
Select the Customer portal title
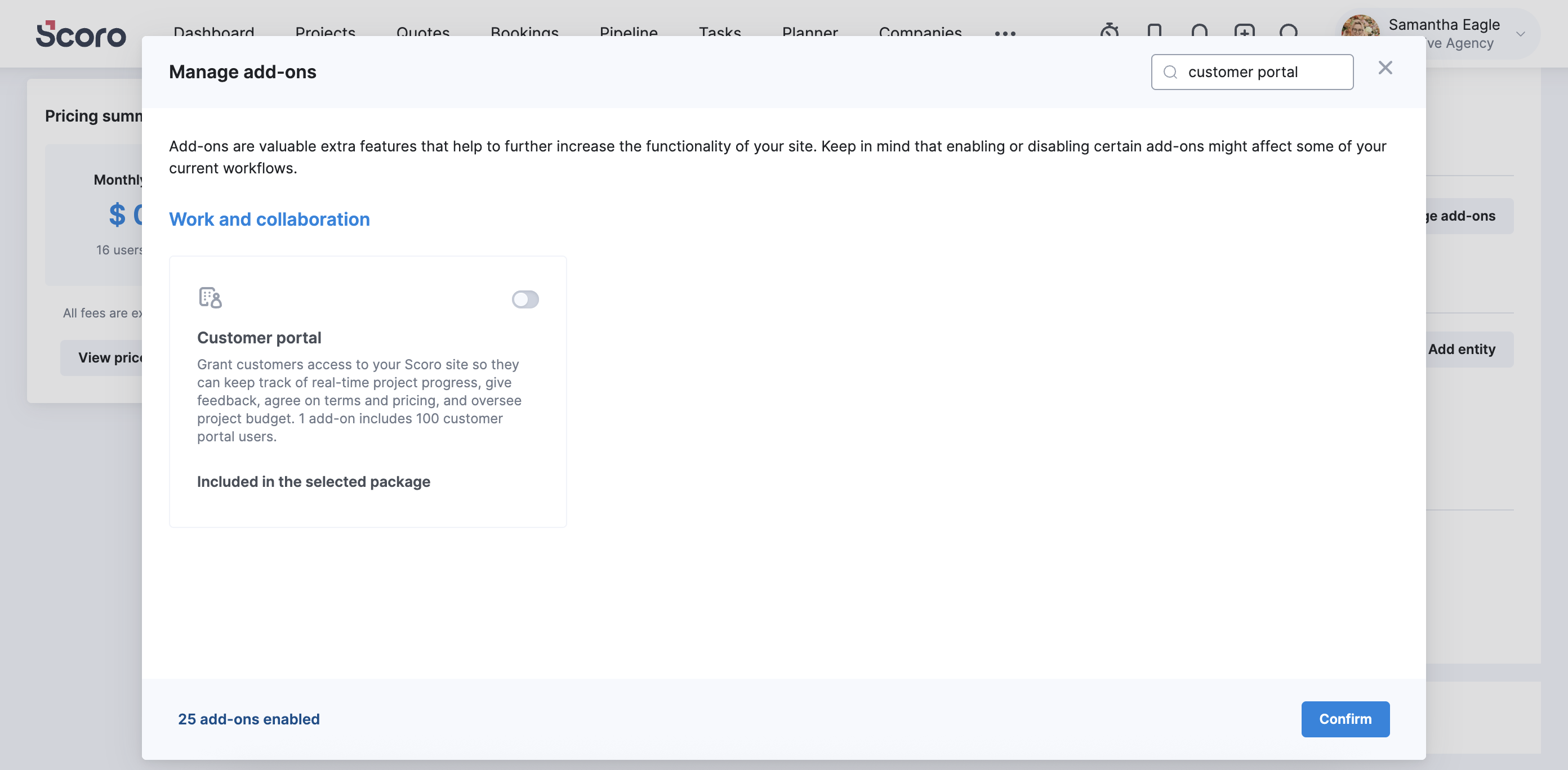259,338
